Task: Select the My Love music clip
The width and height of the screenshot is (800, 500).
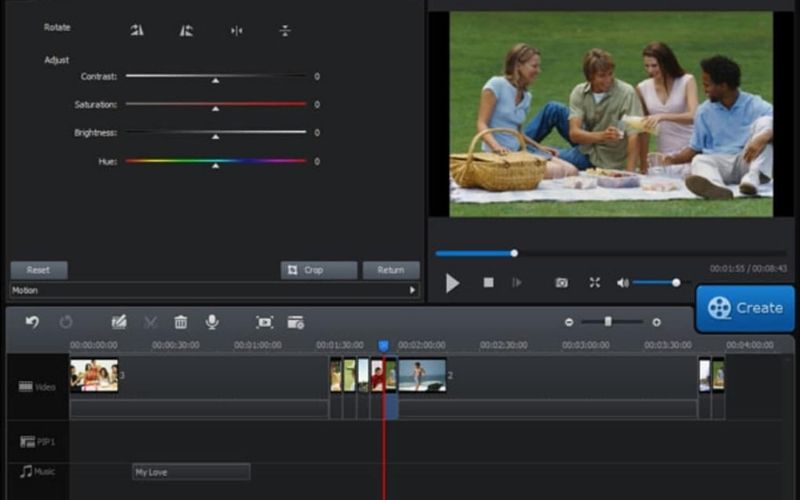Action: 191,472
